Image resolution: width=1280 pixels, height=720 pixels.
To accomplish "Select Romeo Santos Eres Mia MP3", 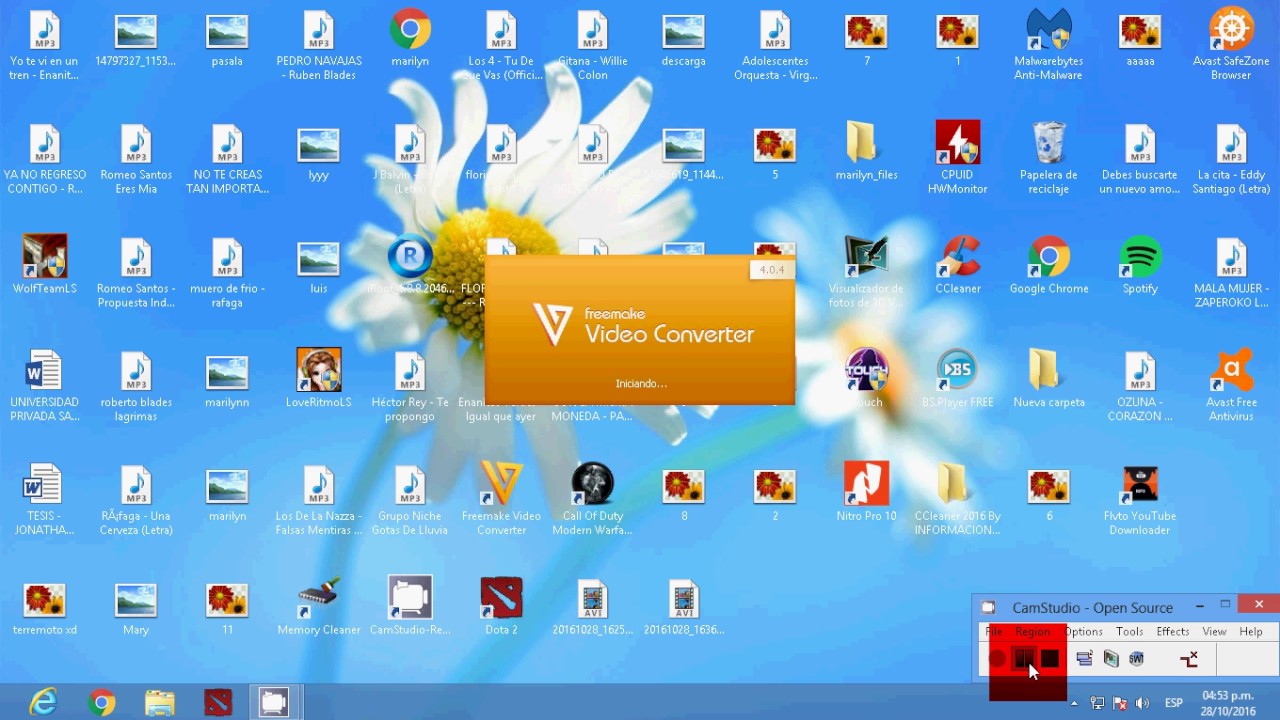I will tap(136, 158).
